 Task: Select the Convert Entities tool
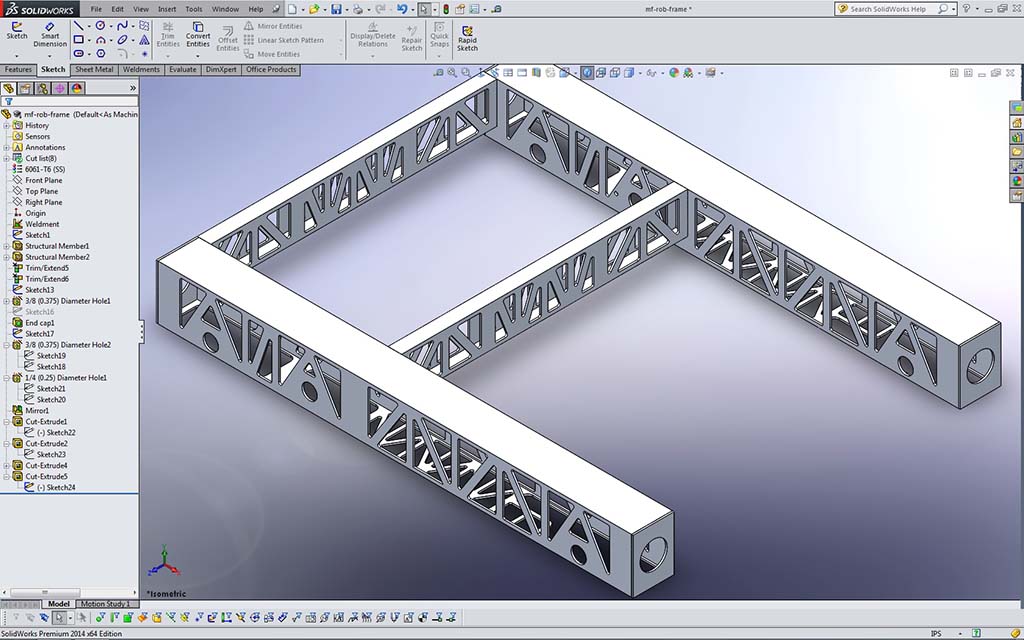[x=198, y=34]
